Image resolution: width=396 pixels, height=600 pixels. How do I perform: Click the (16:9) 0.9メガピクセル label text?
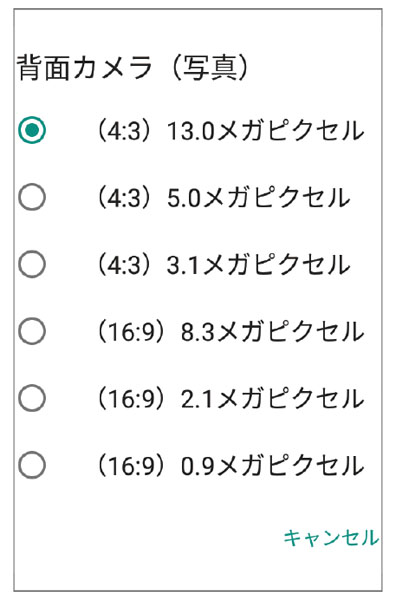[231, 465]
